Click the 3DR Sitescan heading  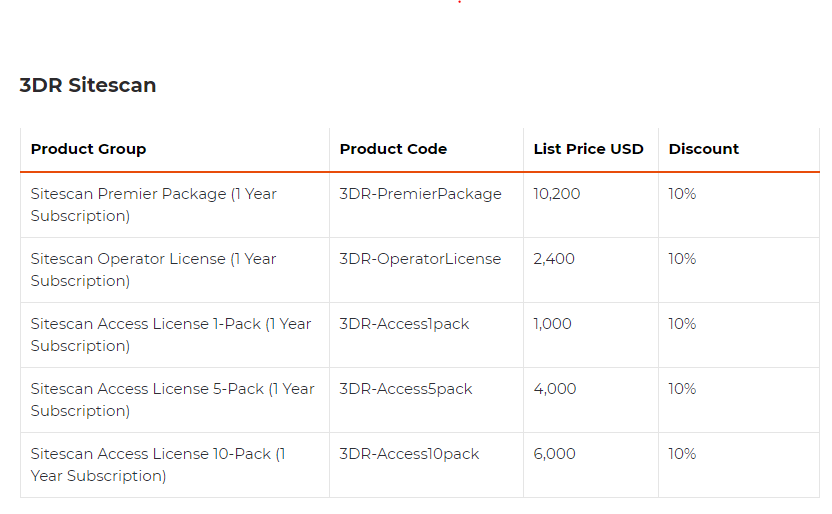[88, 85]
